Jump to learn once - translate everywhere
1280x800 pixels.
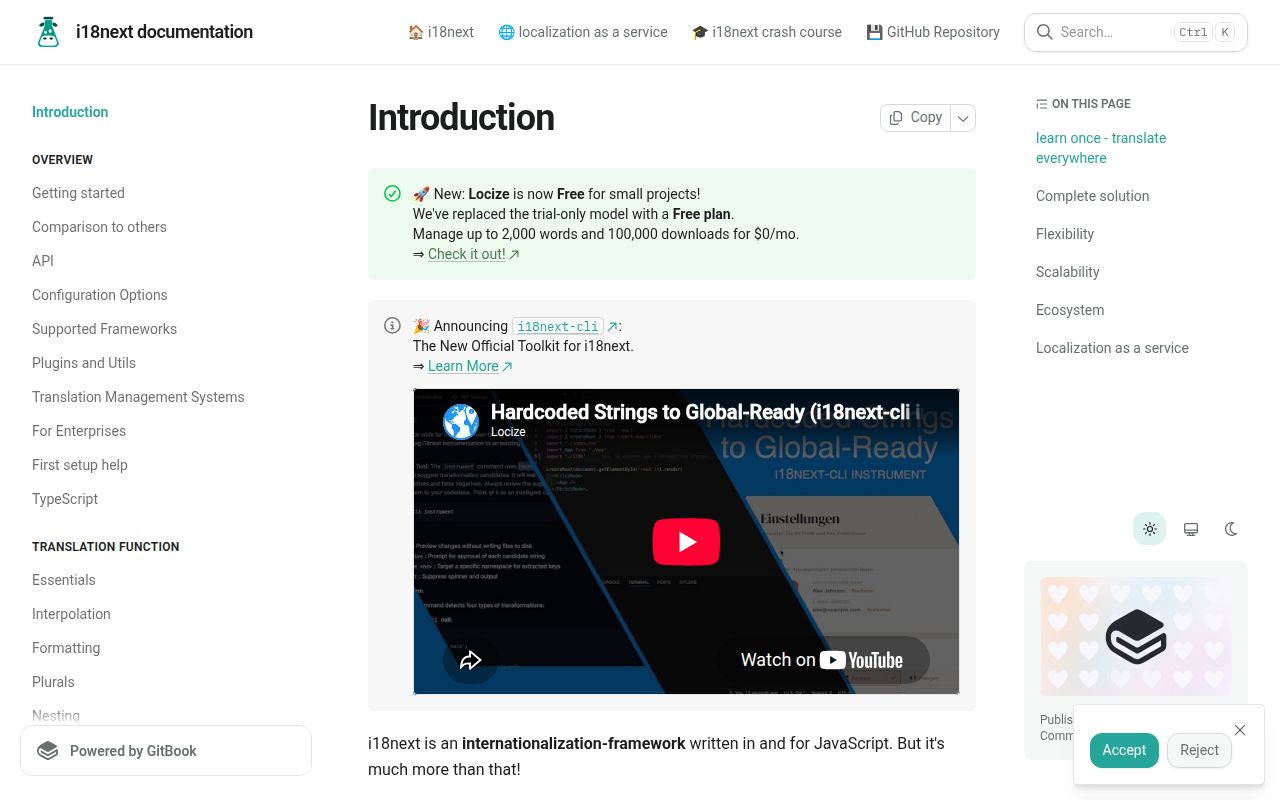pyautogui.click(x=1101, y=148)
